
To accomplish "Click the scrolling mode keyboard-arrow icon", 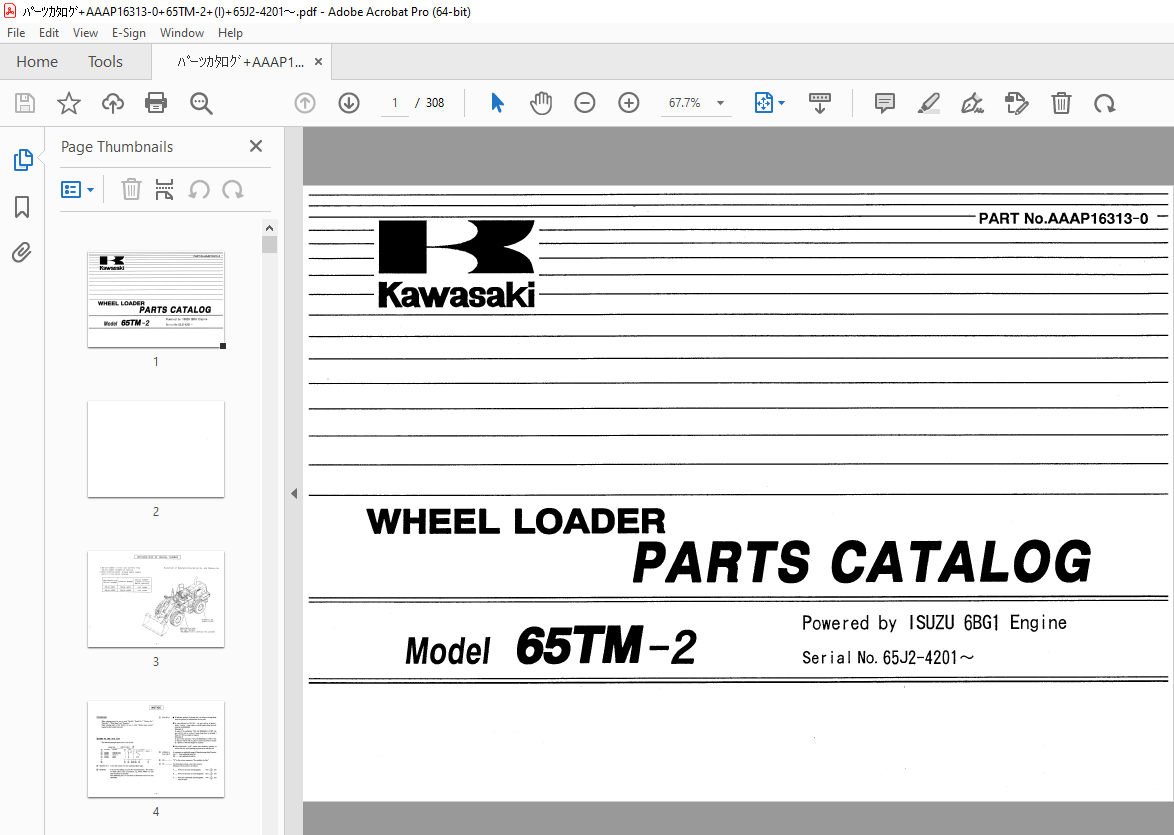I will tap(820, 103).
